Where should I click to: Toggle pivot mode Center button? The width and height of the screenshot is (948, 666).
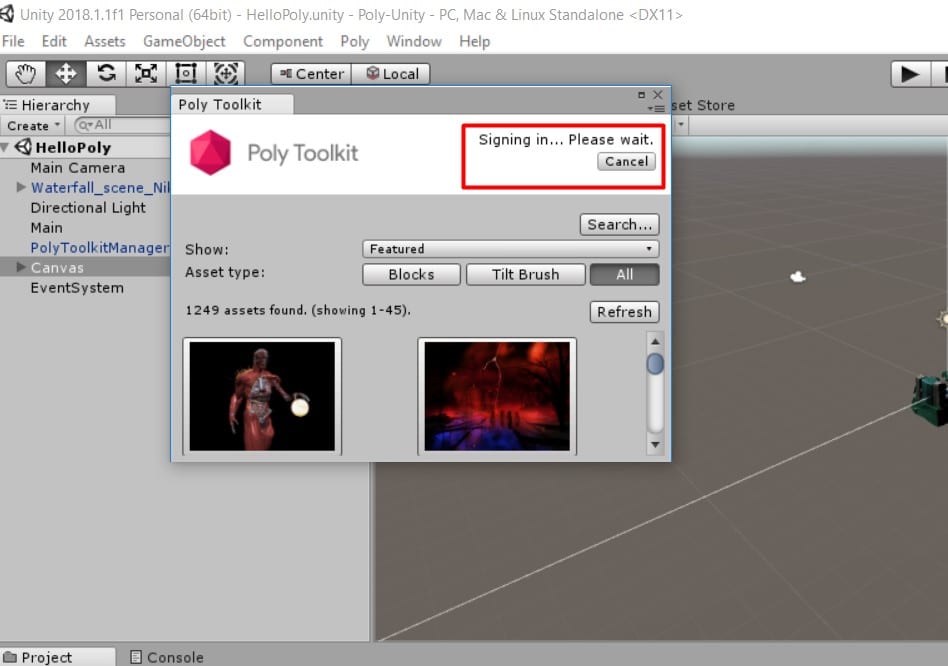[x=311, y=74]
